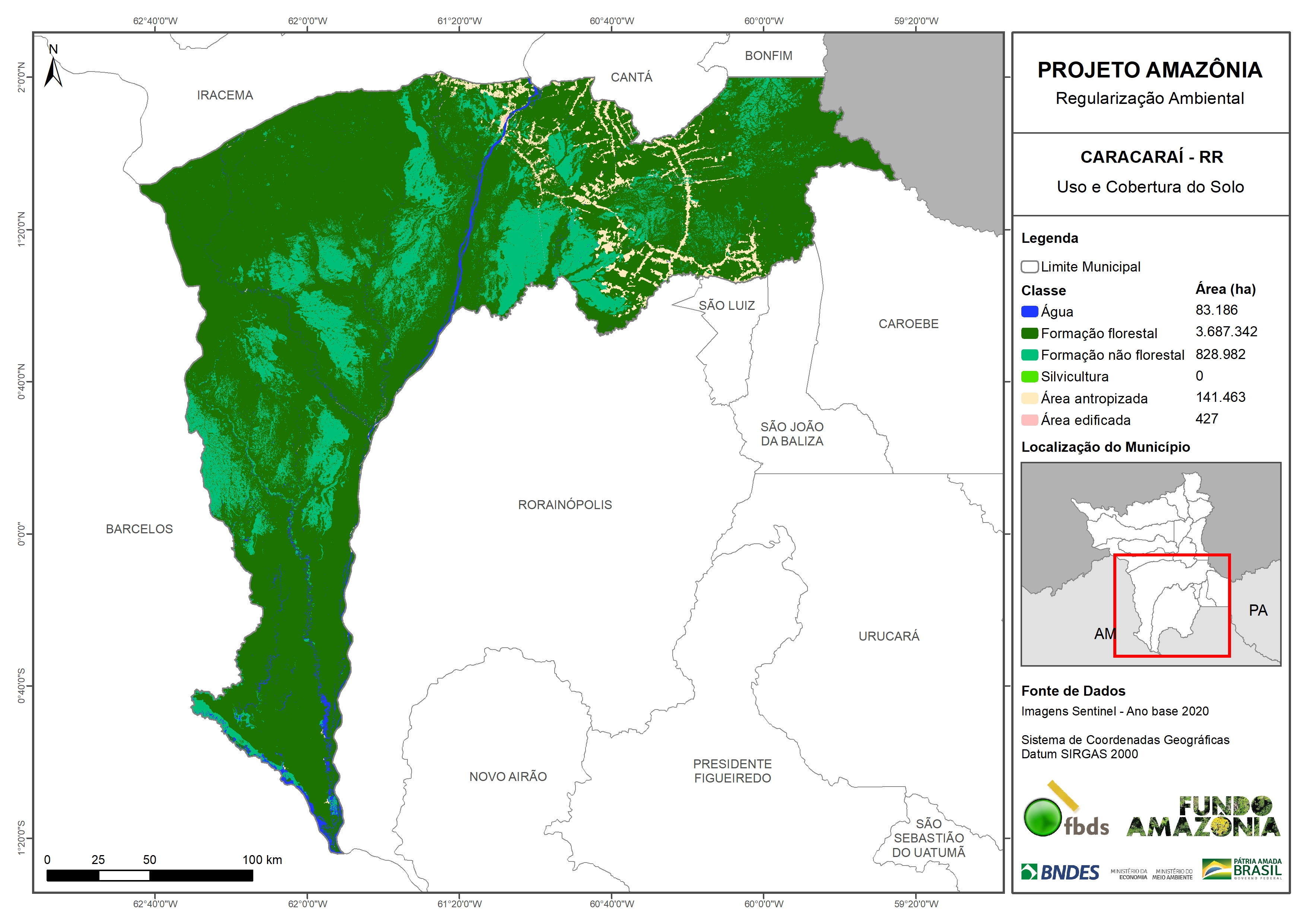Viewport: 1307px width, 924px height.
Task: Click the RORAINÓPOLIS municipality label
Action: (565, 504)
